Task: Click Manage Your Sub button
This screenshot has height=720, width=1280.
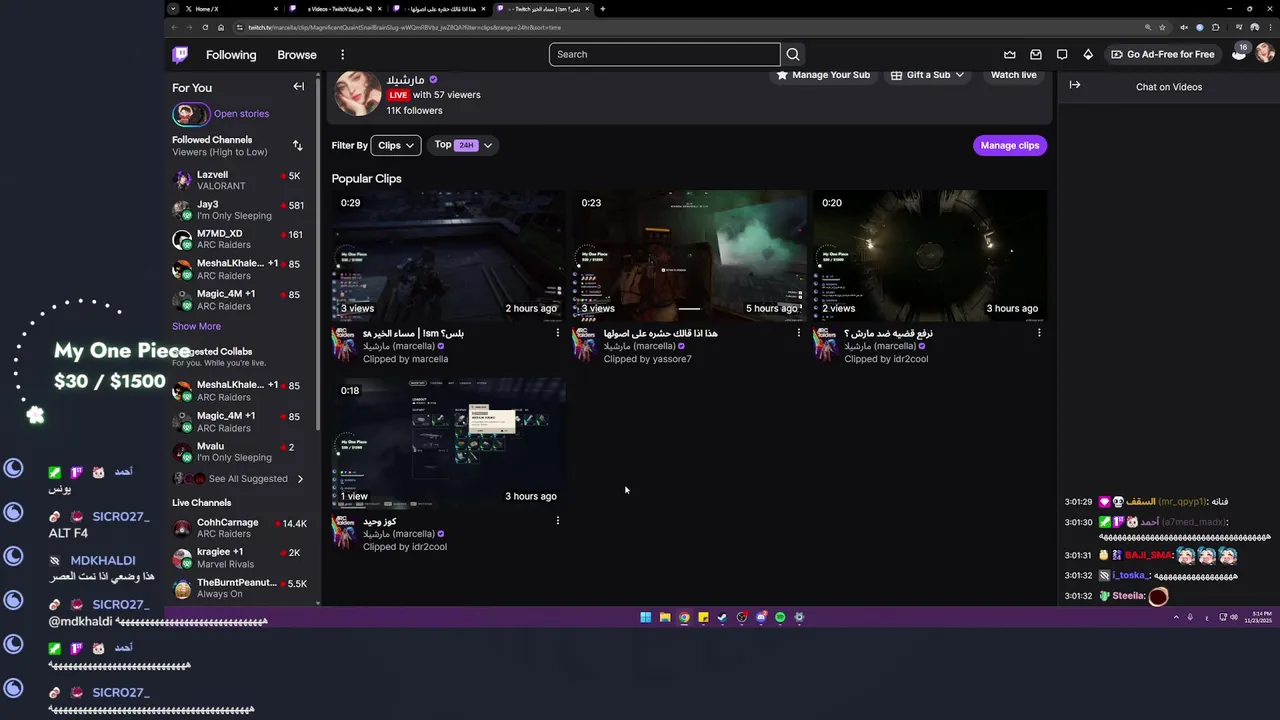Action: (823, 75)
